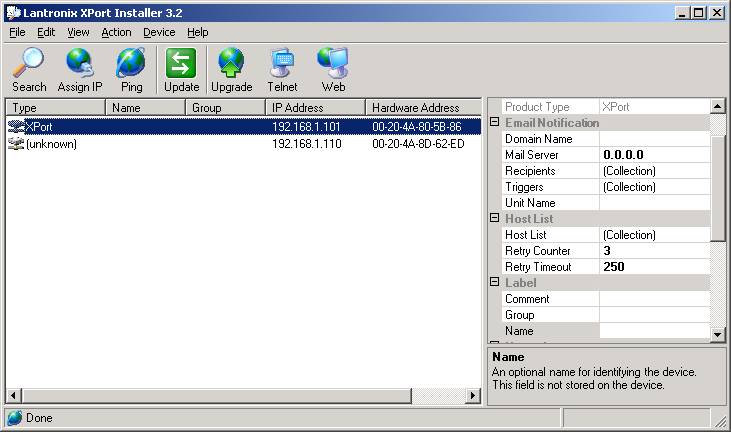Screen dimensions: 731x432
Task: Click the Mail Server property label
Action: [x=531, y=155]
